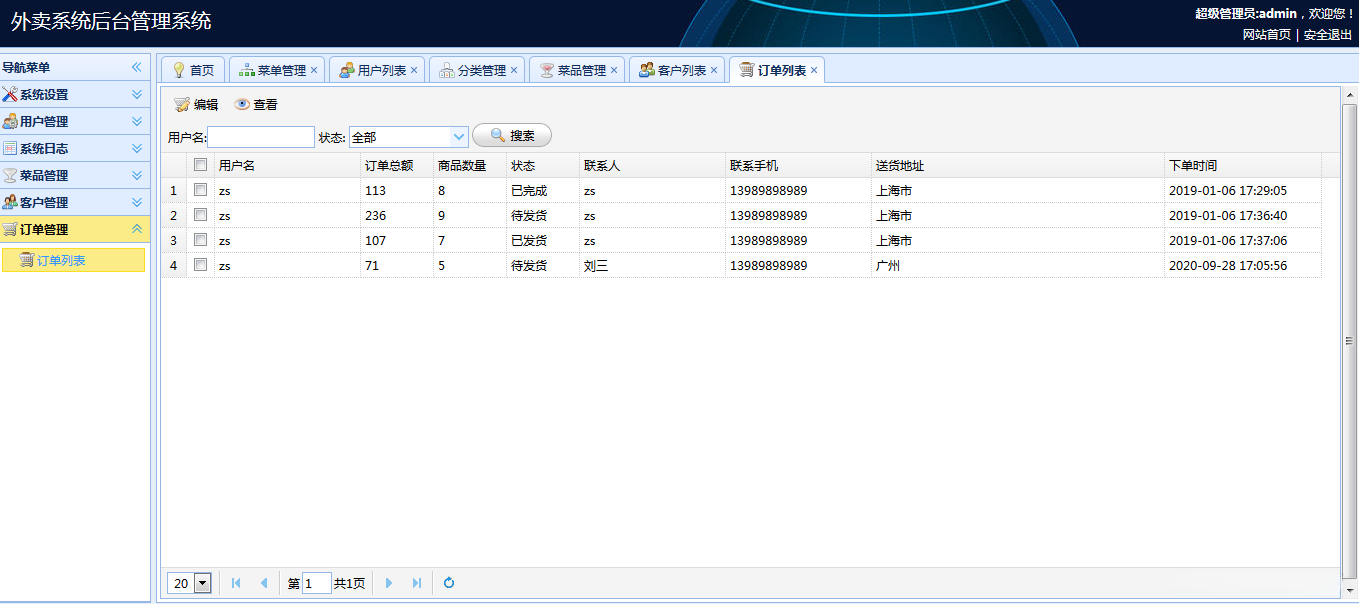
Task: Sort by the 订单总额 column header
Action: 396,165
